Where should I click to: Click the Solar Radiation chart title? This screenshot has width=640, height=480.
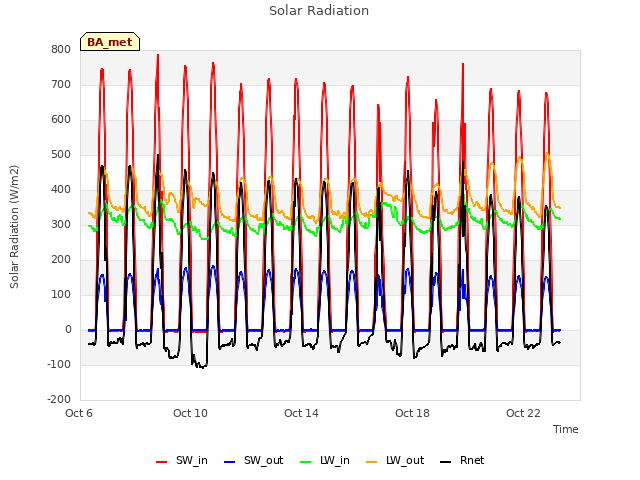[319, 11]
